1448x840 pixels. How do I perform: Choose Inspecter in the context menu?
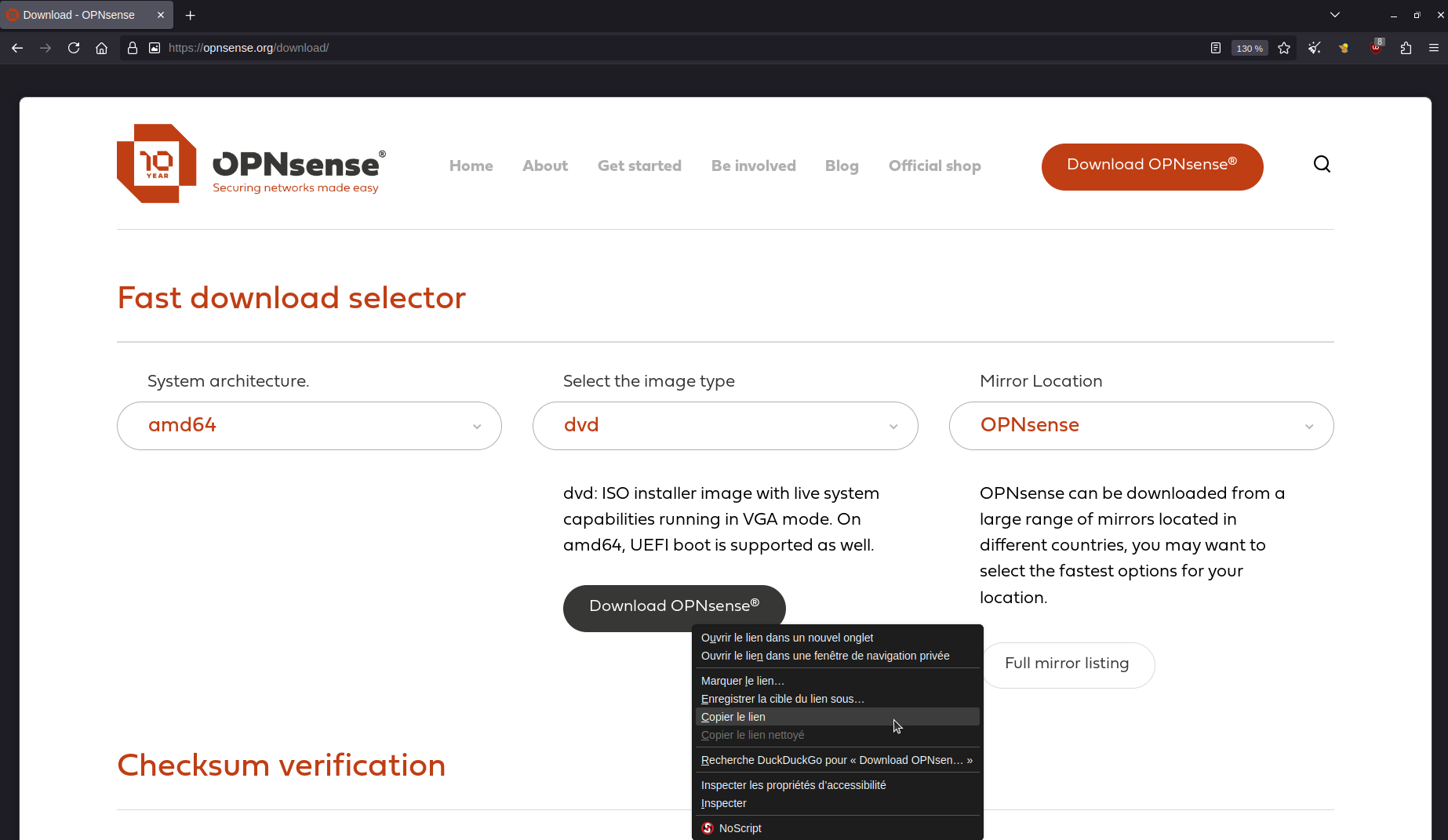(x=837, y=803)
